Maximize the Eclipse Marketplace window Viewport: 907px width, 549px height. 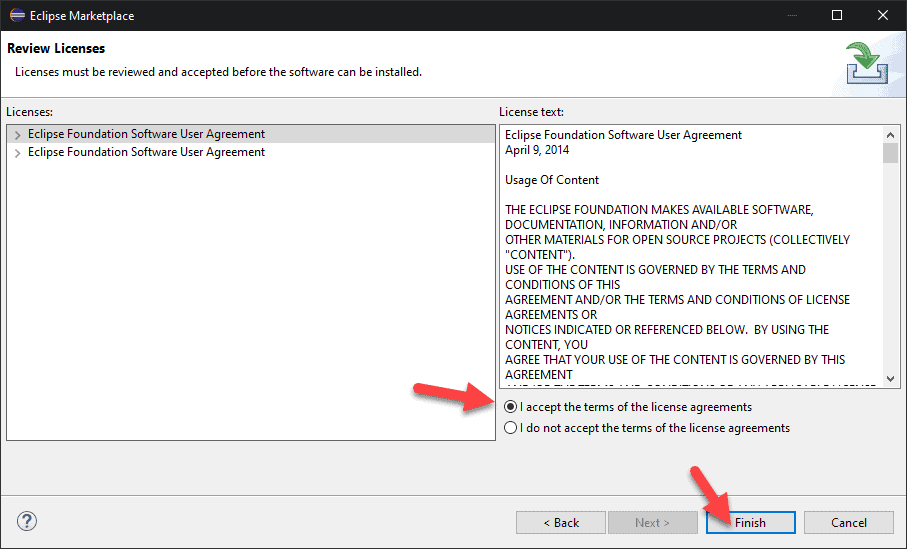(836, 15)
